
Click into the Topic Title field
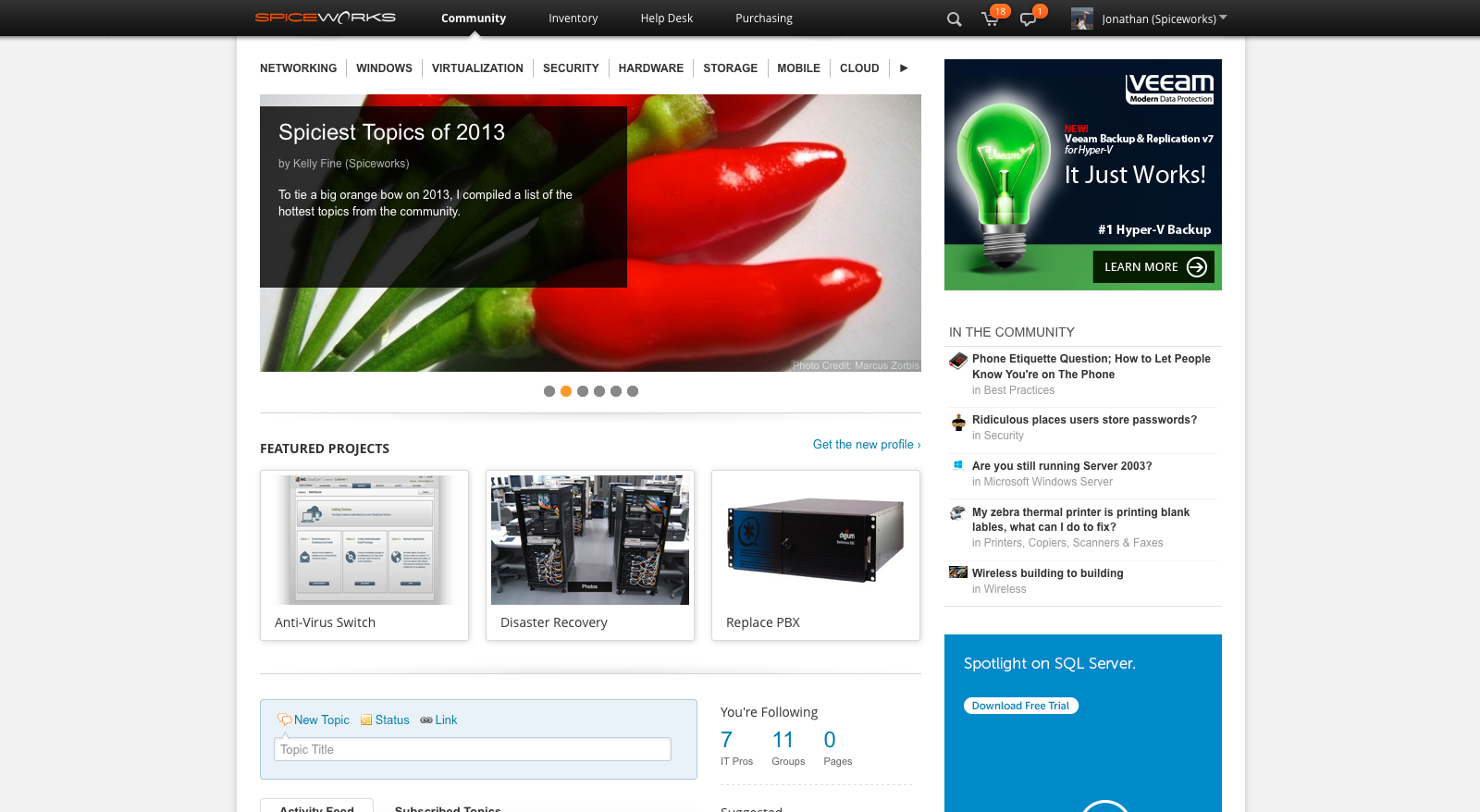tap(472, 749)
